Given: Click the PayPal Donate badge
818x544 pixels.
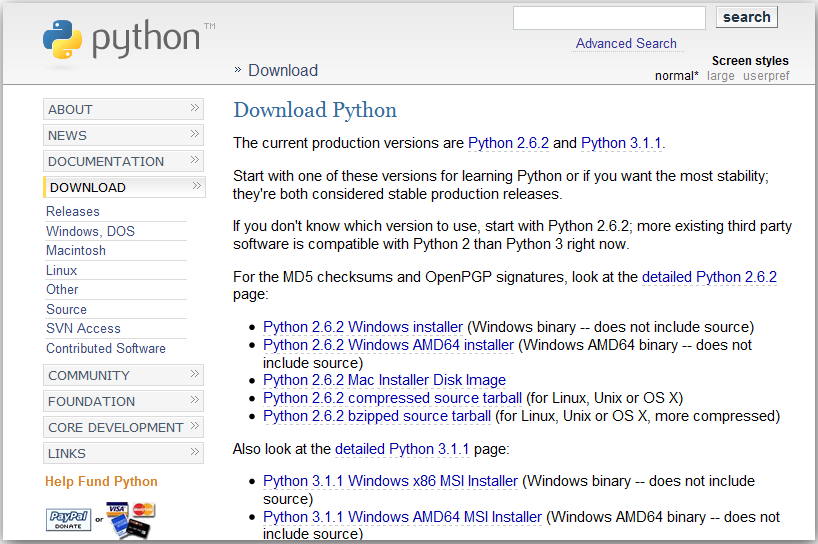Looking at the screenshot, I should click(x=68, y=519).
